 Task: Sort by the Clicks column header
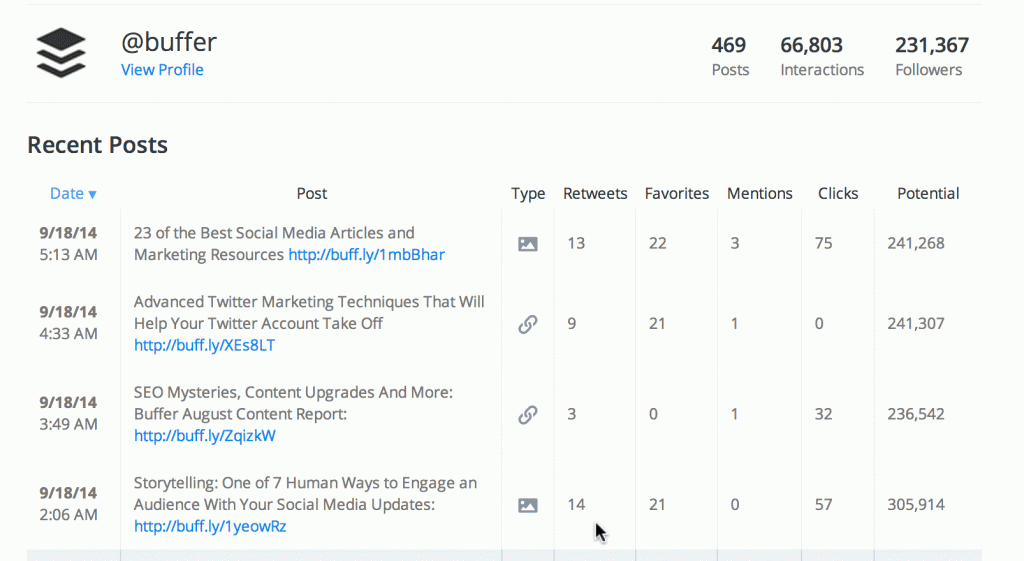point(838,194)
